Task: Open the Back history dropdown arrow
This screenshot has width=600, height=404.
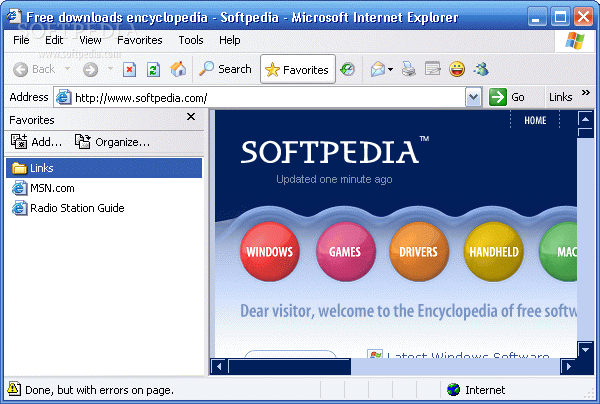Action: [x=68, y=69]
